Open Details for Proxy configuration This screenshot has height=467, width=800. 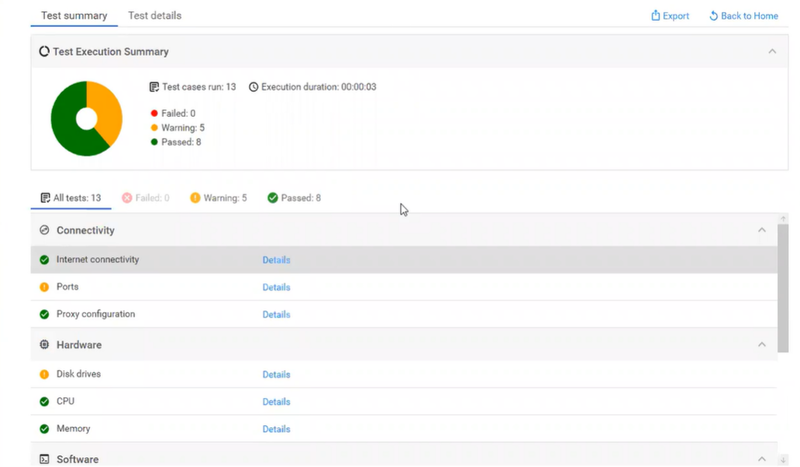tap(276, 314)
